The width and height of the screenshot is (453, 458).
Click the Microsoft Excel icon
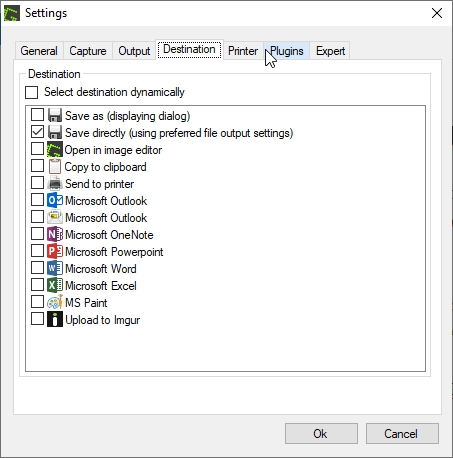[x=55, y=285]
